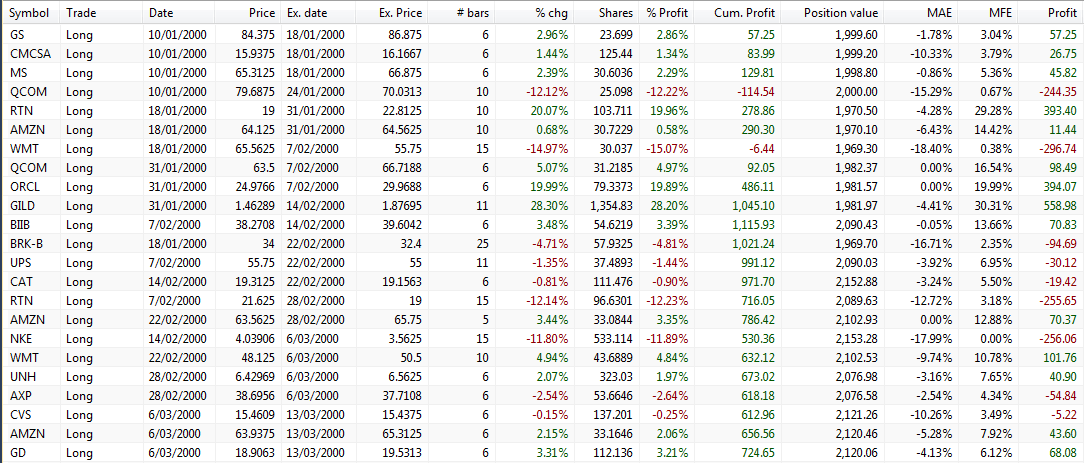Click AMZN row with price 63.9375
The height and width of the screenshot is (463, 1084).
pyautogui.click(x=542, y=433)
